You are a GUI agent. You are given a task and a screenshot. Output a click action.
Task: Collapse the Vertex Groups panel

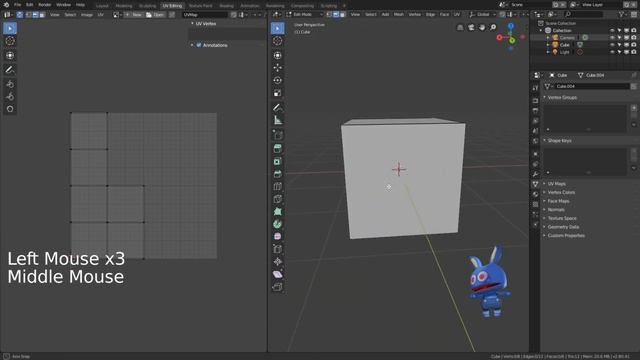coord(544,98)
